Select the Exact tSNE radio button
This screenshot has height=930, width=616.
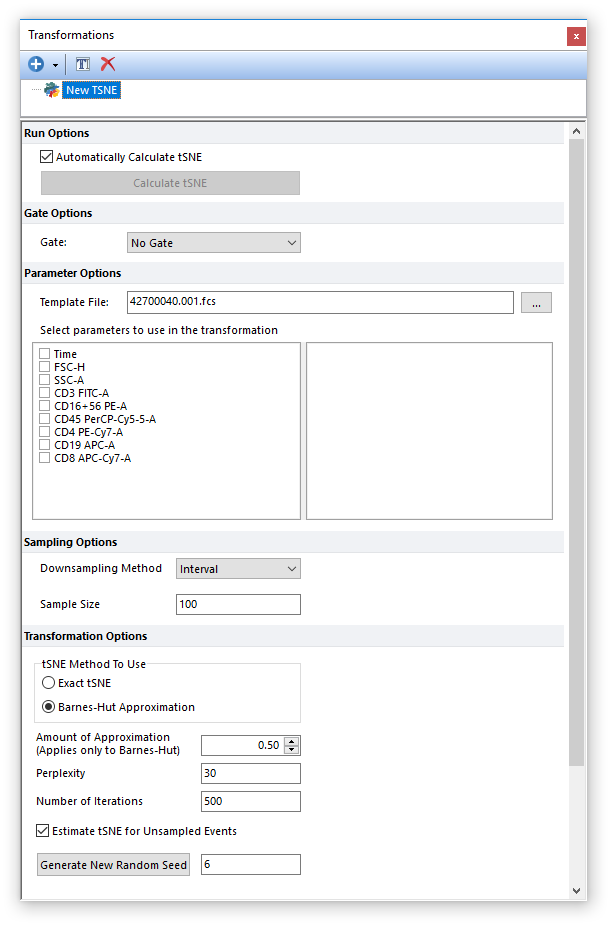[x=48, y=683]
